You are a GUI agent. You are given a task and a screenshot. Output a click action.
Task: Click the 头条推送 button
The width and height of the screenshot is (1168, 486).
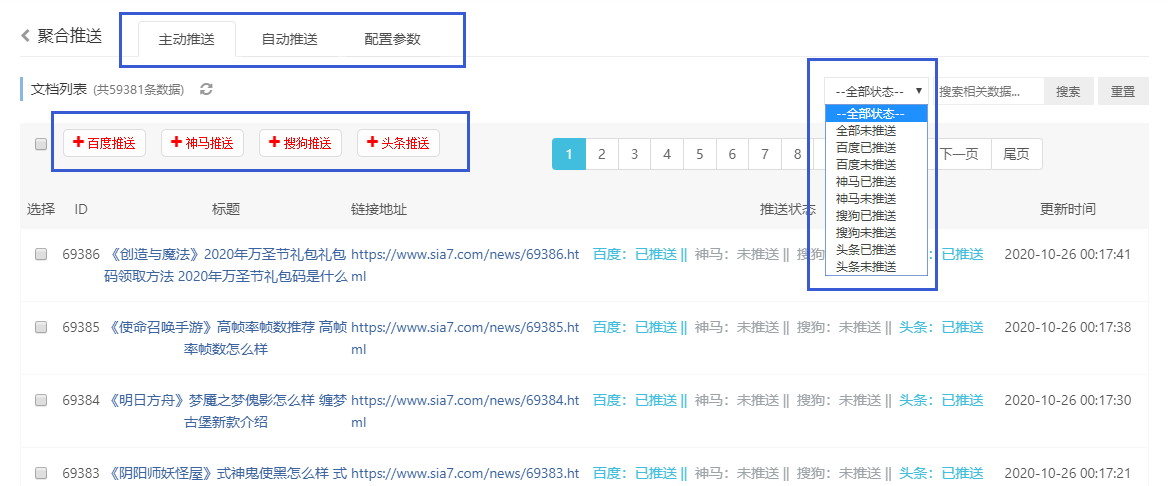[399, 143]
